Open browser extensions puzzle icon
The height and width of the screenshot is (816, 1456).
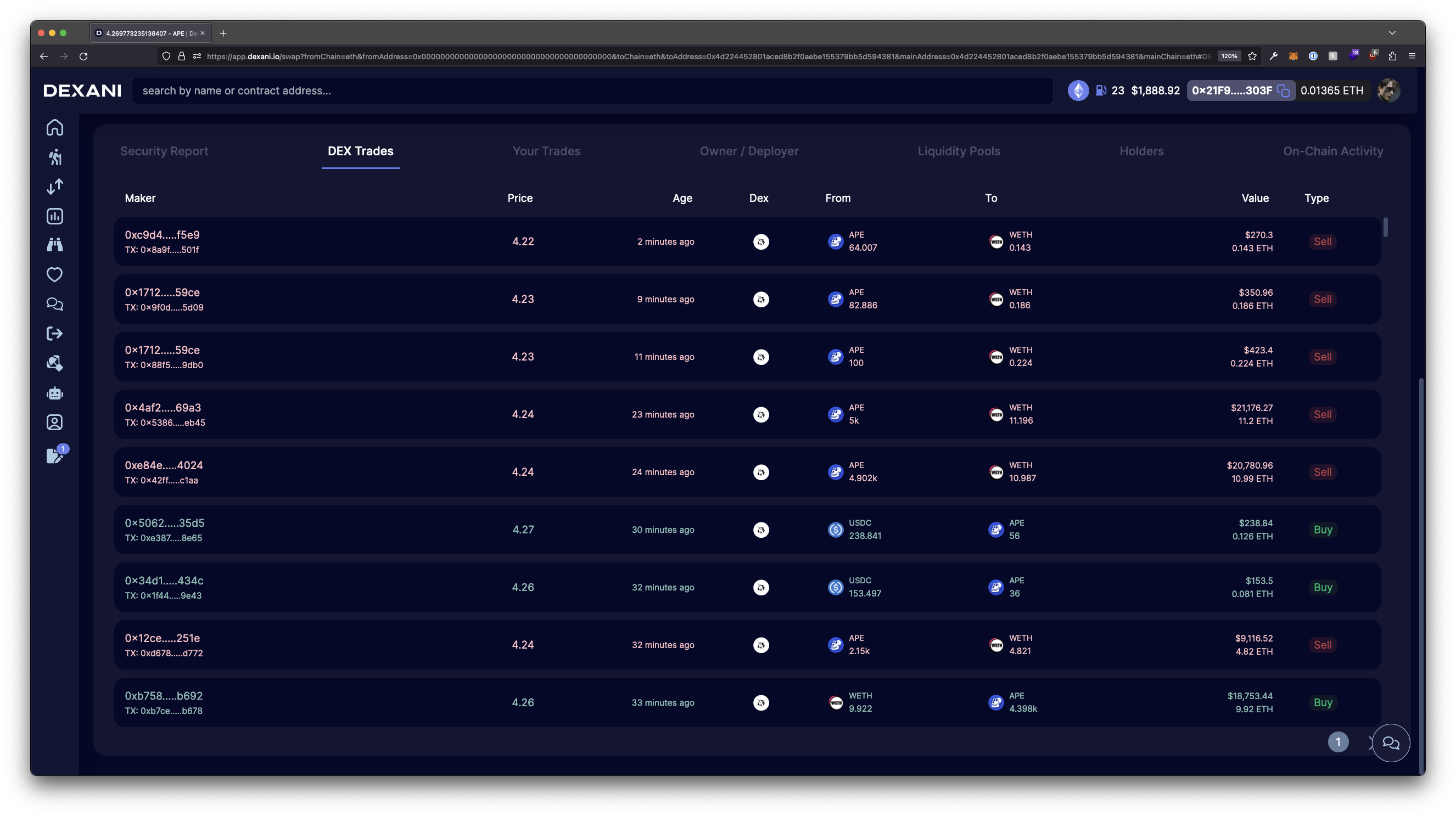coord(1392,56)
